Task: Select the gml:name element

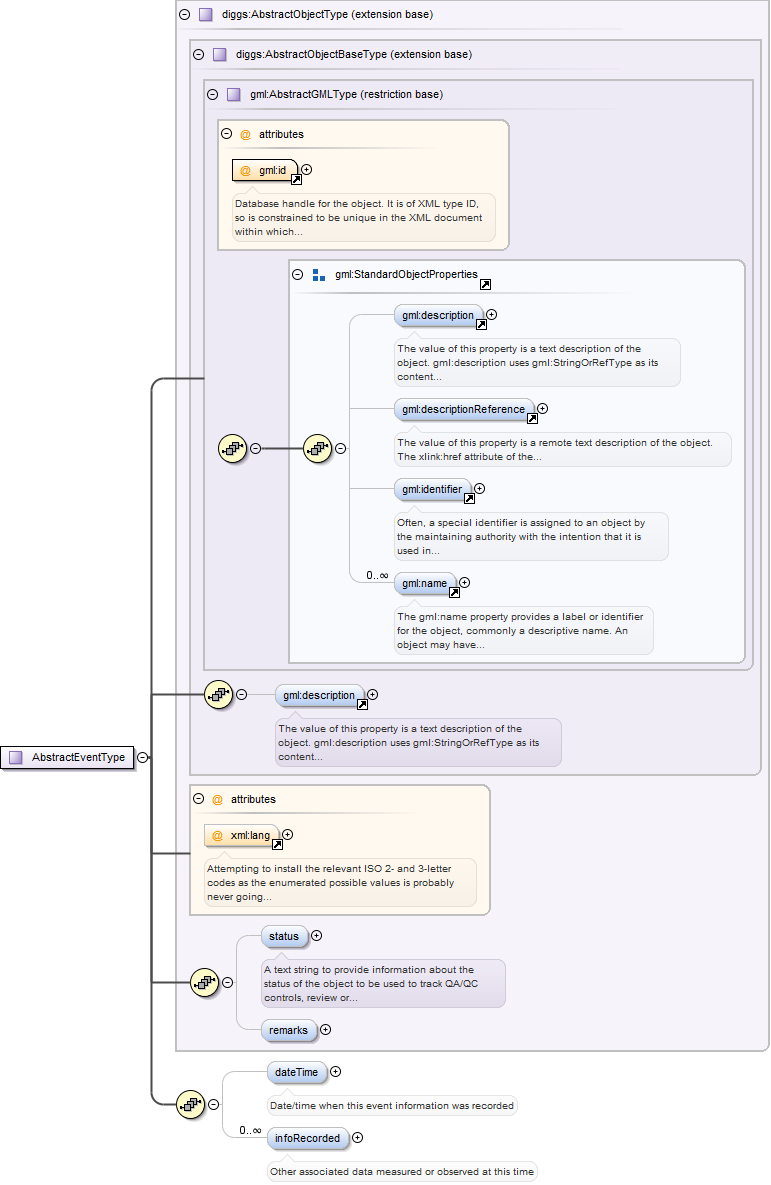Action: coord(425,583)
